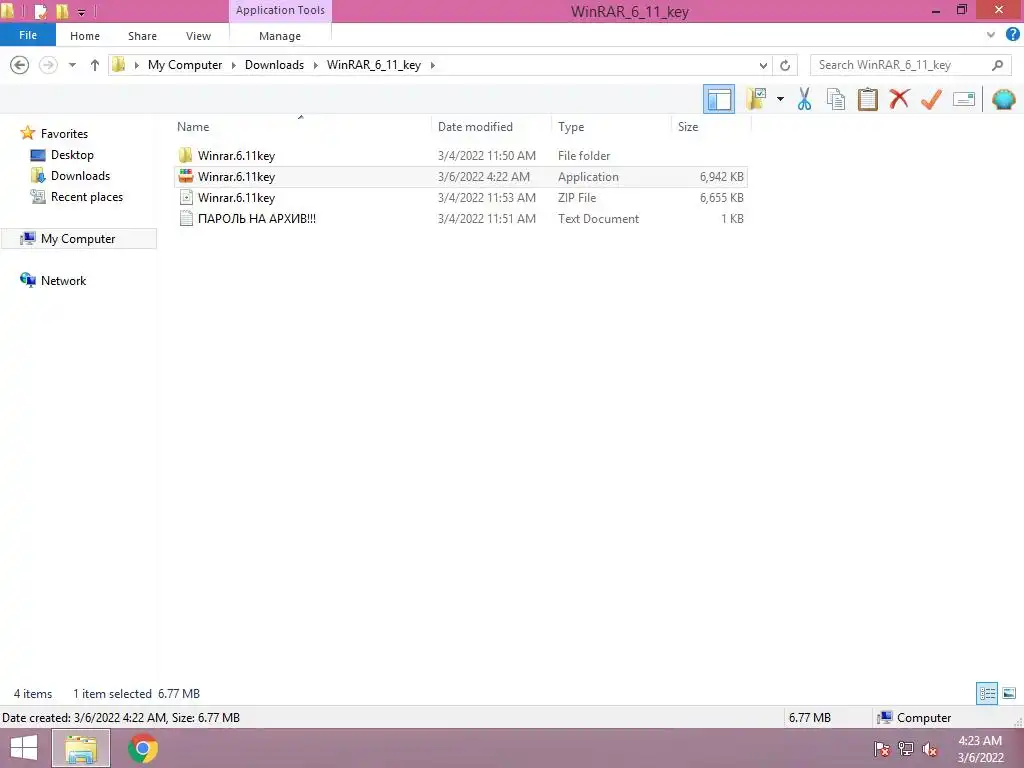This screenshot has height=768, width=1024.
Task: Select My Computer in navigation pane
Action: 78,238
